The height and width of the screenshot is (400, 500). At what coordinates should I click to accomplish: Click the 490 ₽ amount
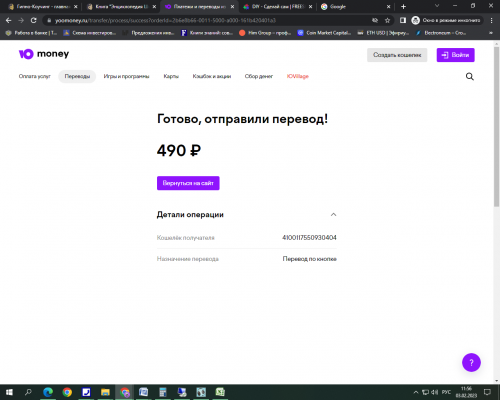coord(179,151)
